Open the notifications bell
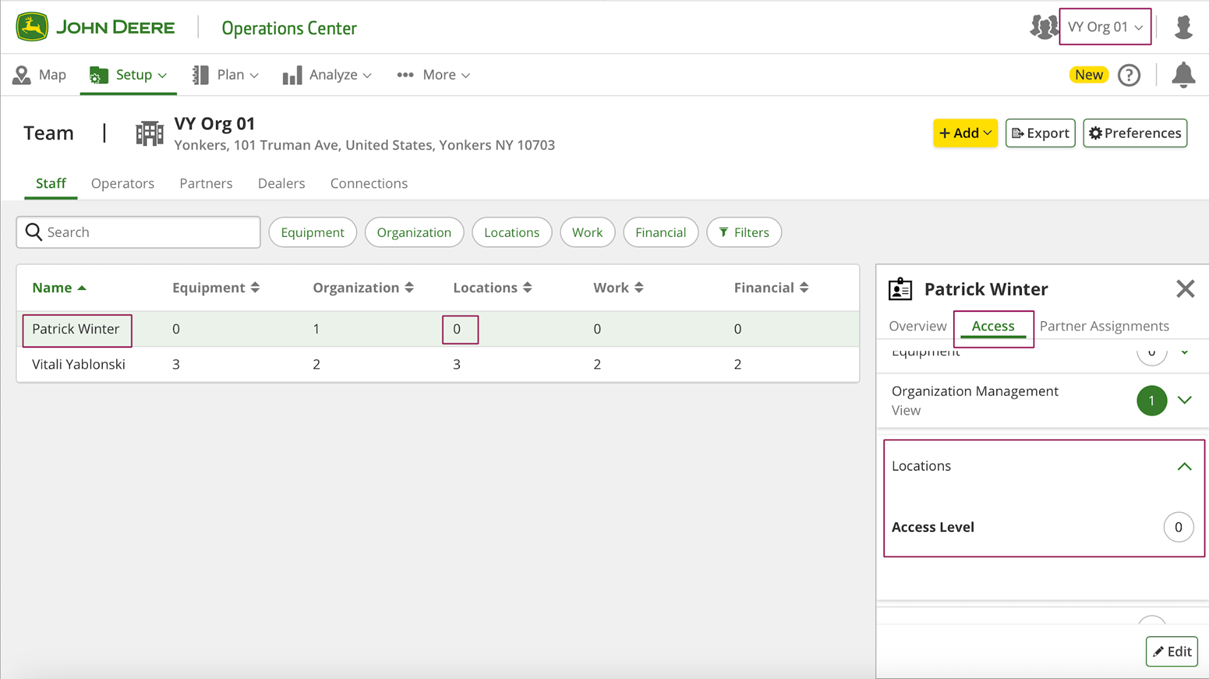This screenshot has width=1209, height=679. [1183, 75]
